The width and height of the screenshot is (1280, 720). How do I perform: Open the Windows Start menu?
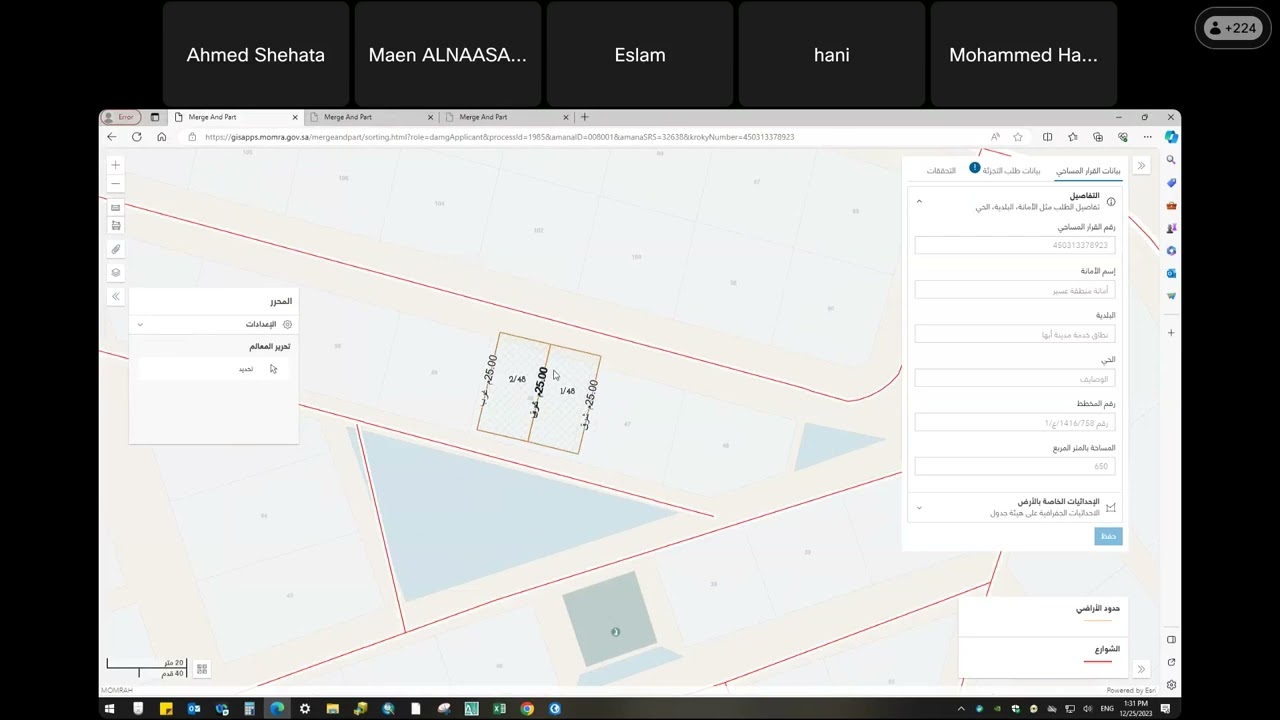click(110, 709)
